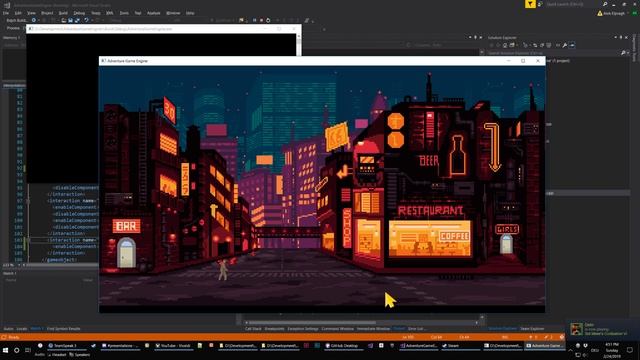This screenshot has width=640, height=360.
Task: Switch to the Immediate Window tab
Action: click(373, 329)
